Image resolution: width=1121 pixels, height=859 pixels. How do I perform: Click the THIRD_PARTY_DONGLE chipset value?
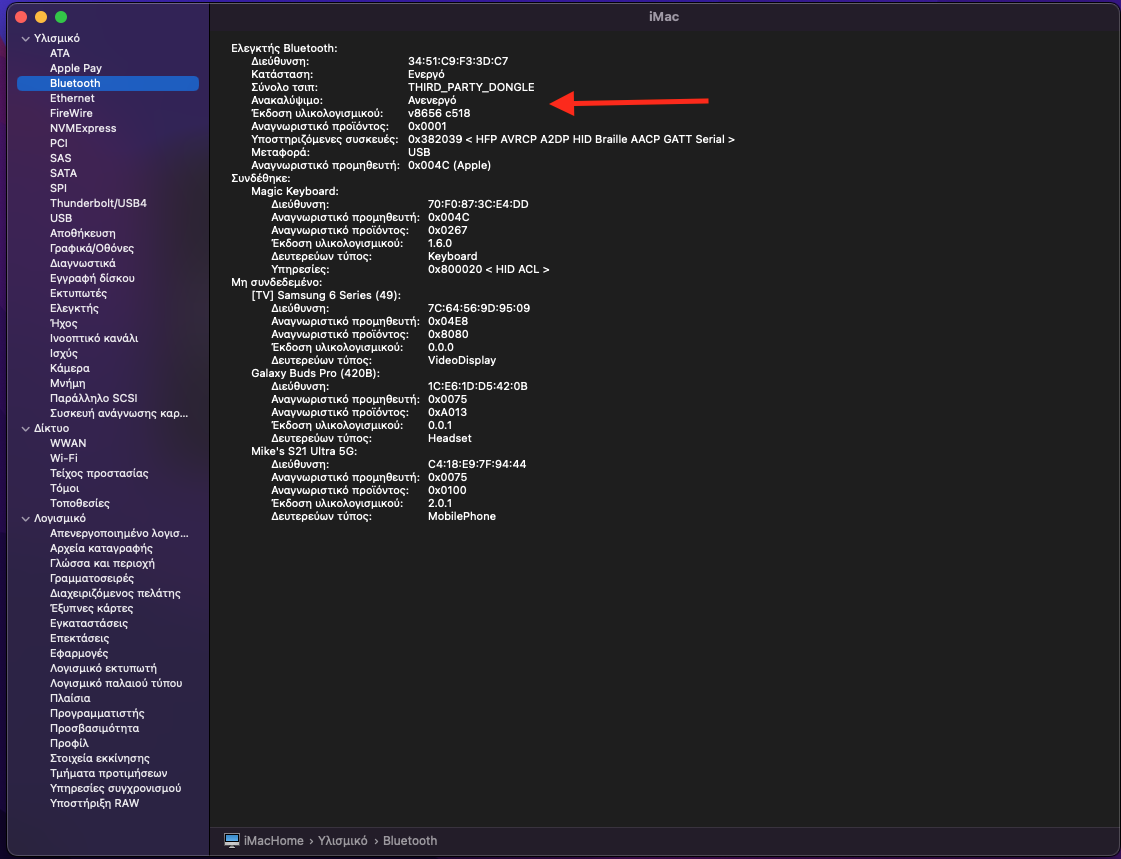(x=471, y=87)
